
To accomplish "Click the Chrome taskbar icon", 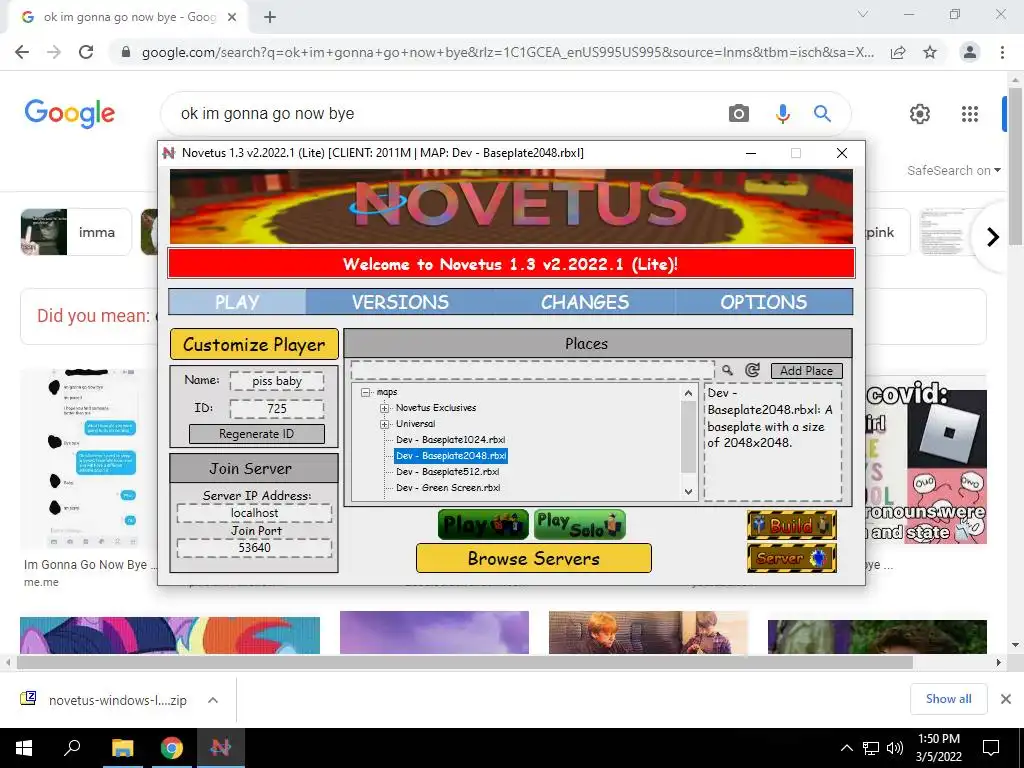I will click(x=172, y=748).
